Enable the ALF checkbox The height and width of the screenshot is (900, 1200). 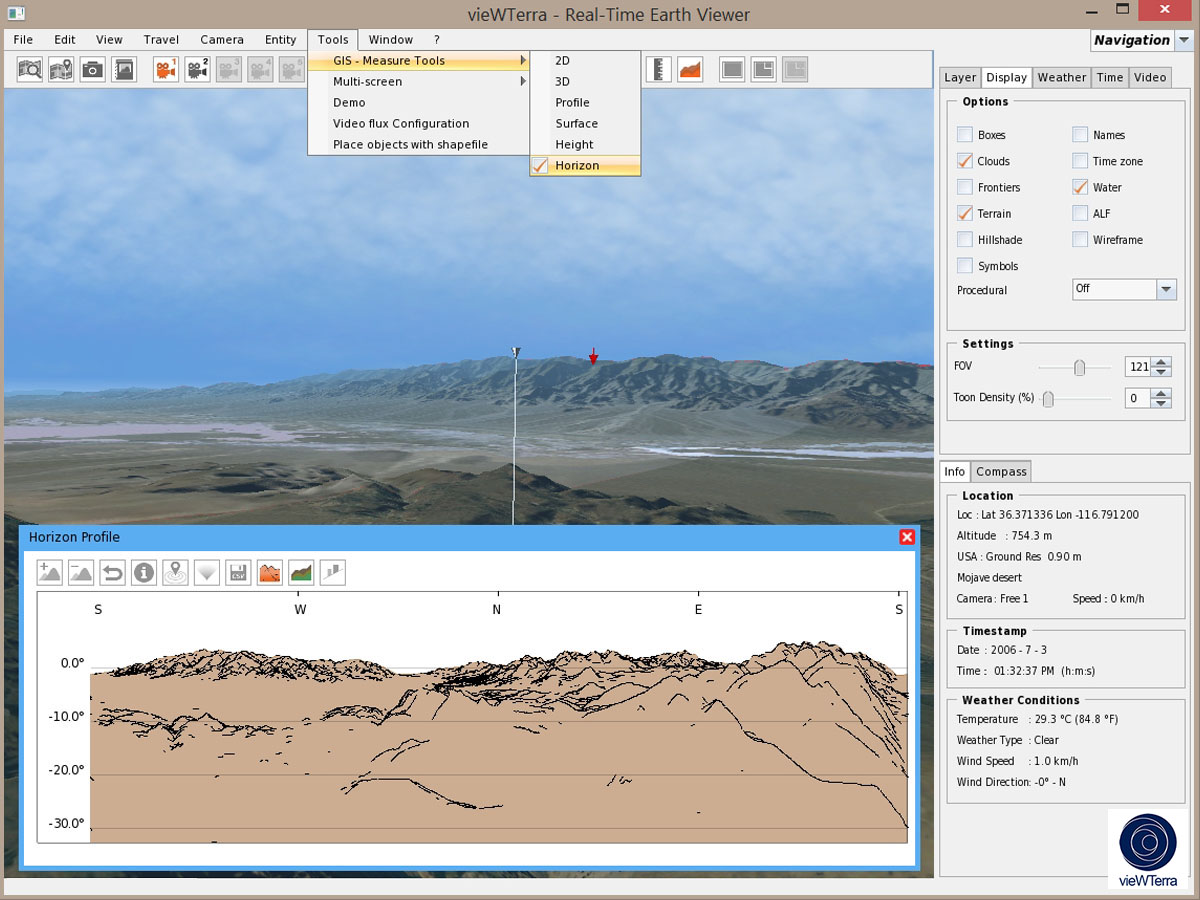[x=1080, y=213]
